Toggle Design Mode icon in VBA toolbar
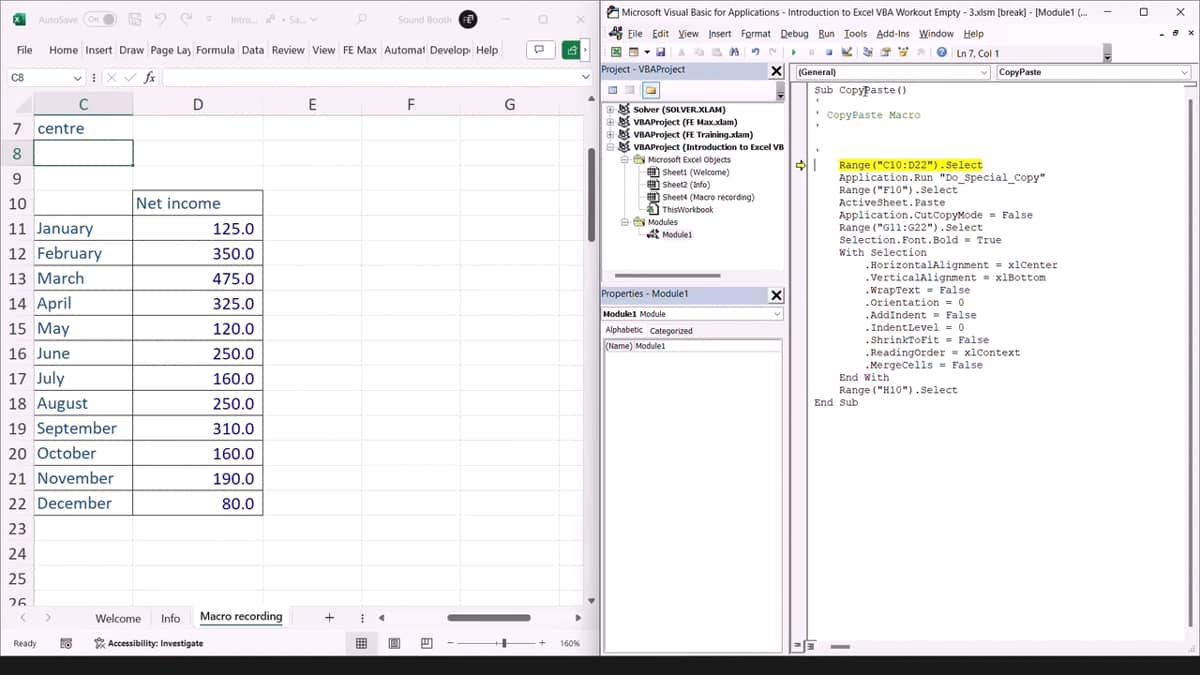The height and width of the screenshot is (675, 1200). [846, 53]
